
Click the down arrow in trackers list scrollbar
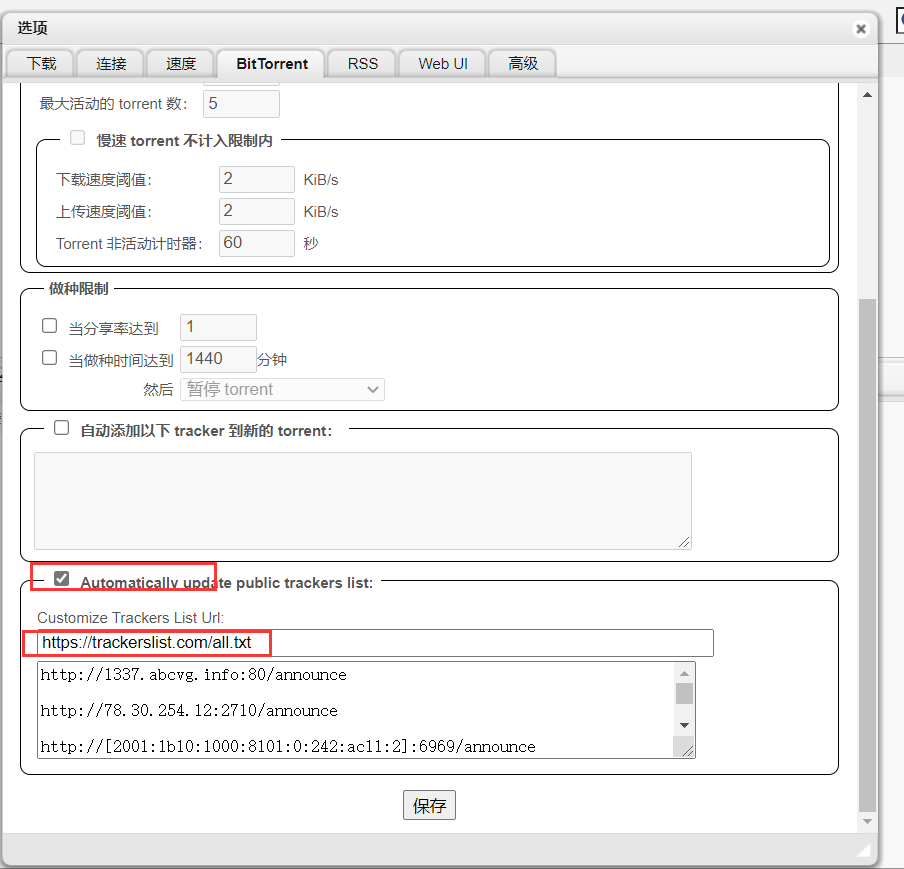684,724
